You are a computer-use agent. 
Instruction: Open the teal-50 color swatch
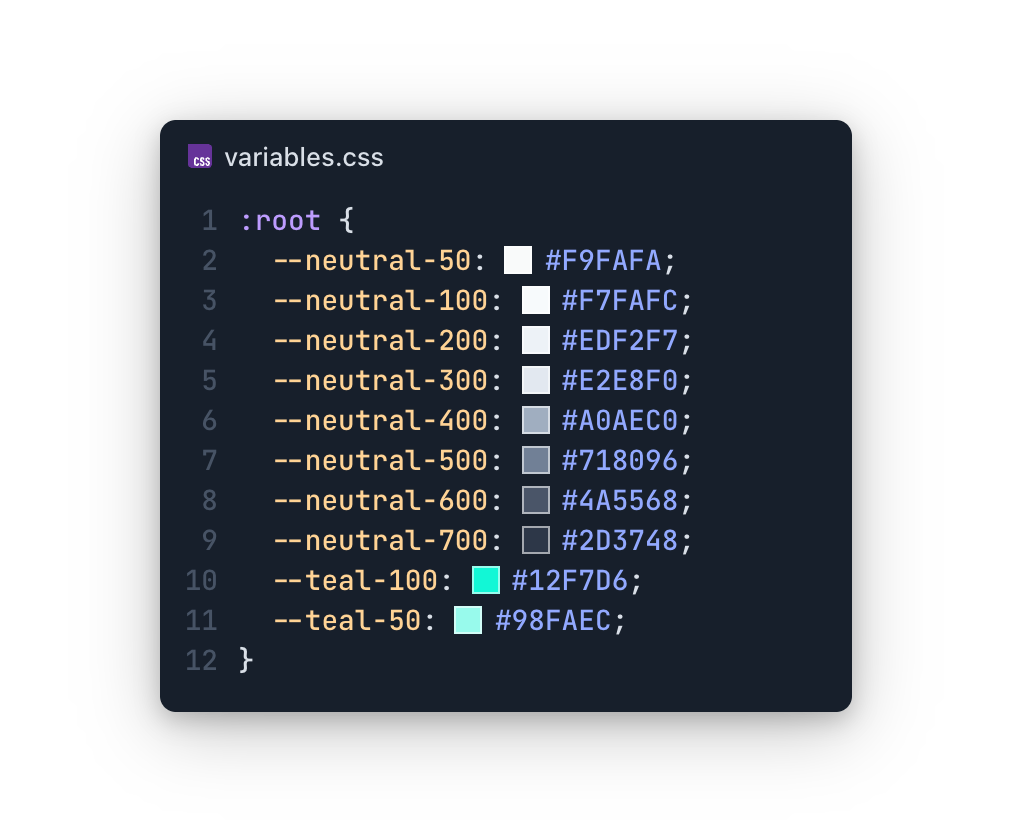point(468,620)
